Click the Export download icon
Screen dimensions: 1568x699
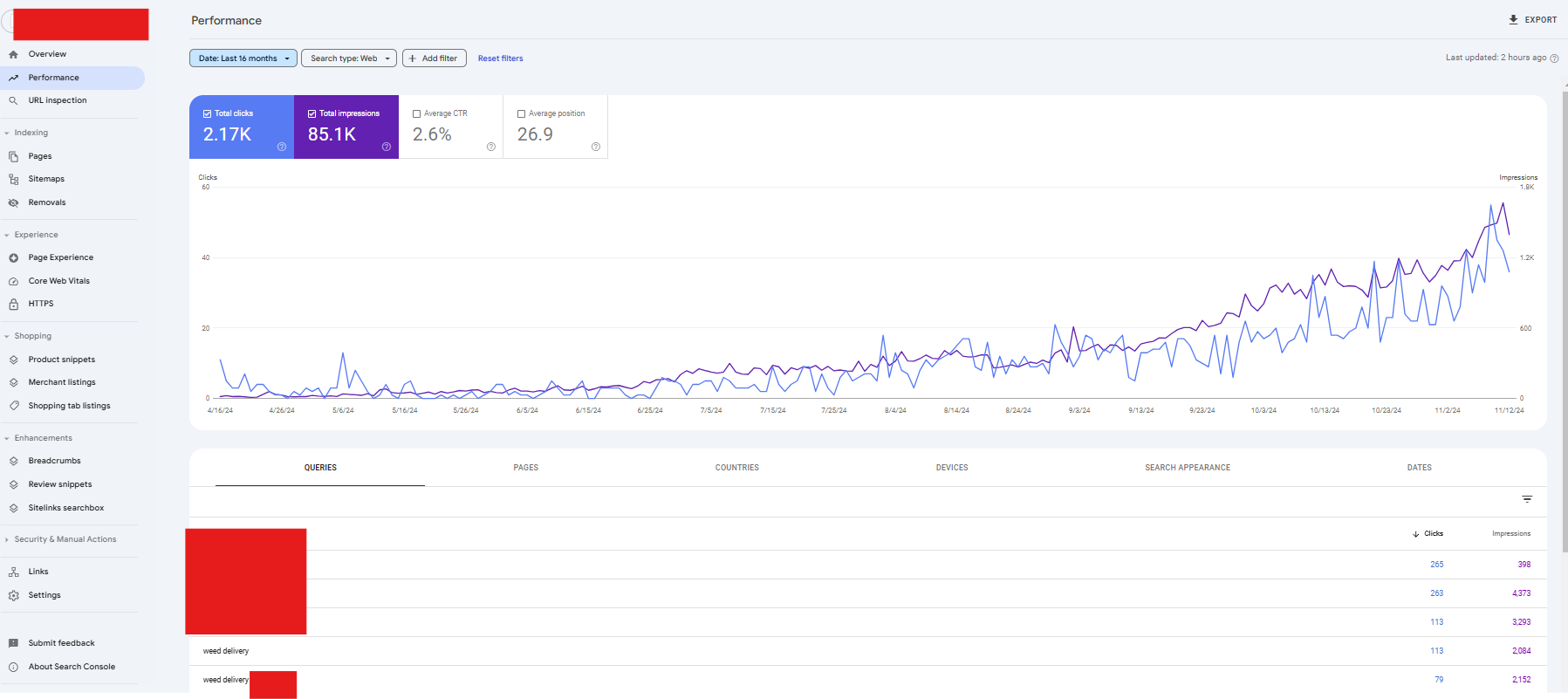1513,19
